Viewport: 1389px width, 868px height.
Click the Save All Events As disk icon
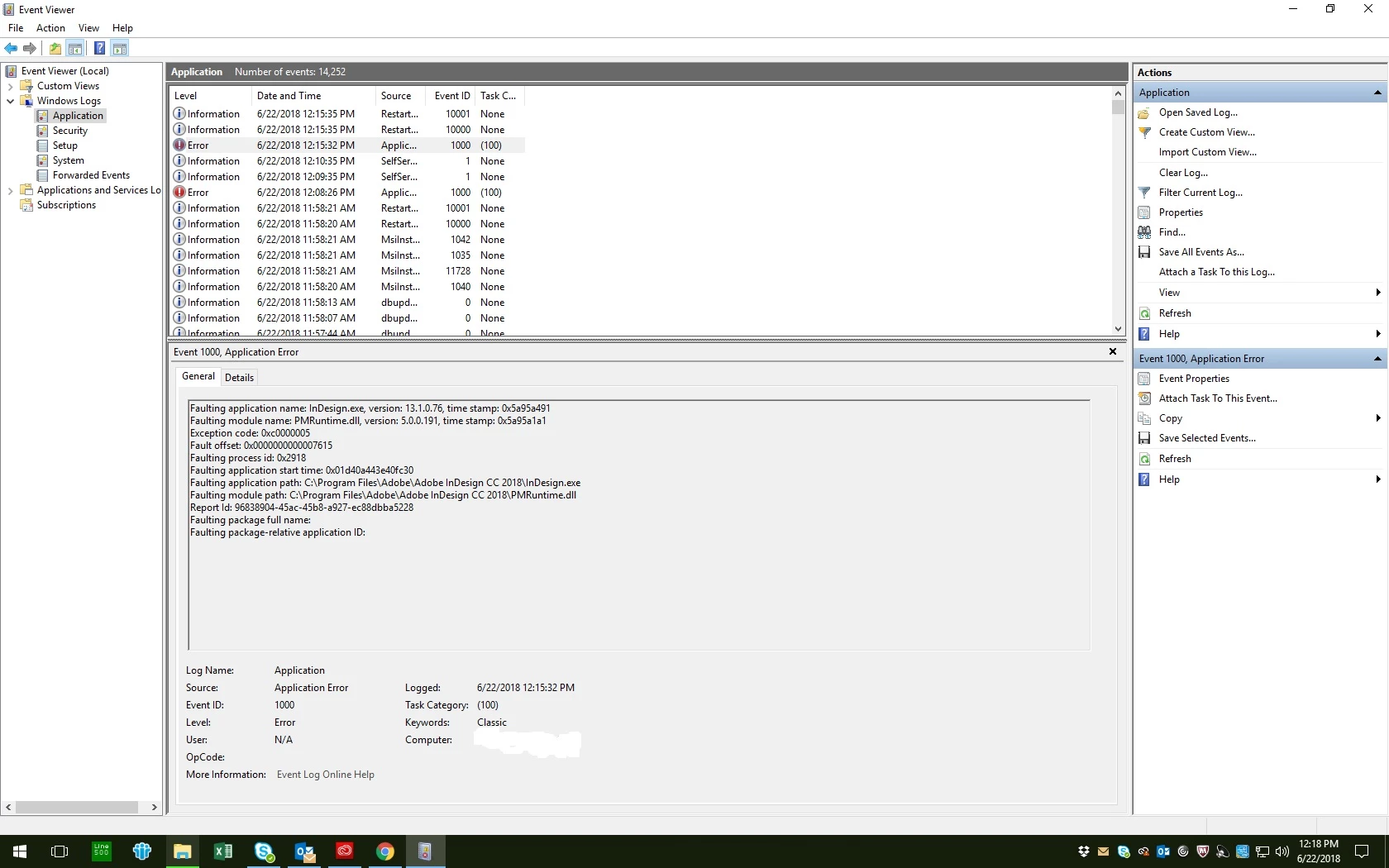click(x=1144, y=252)
